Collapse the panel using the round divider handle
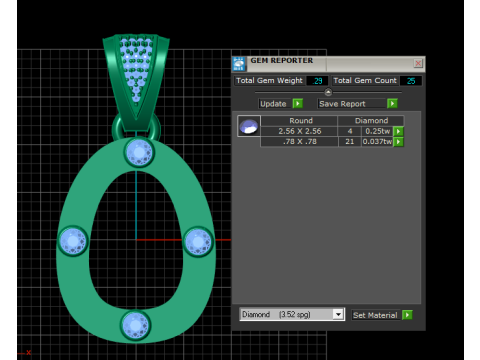The height and width of the screenshot is (360, 480). click(x=328, y=92)
